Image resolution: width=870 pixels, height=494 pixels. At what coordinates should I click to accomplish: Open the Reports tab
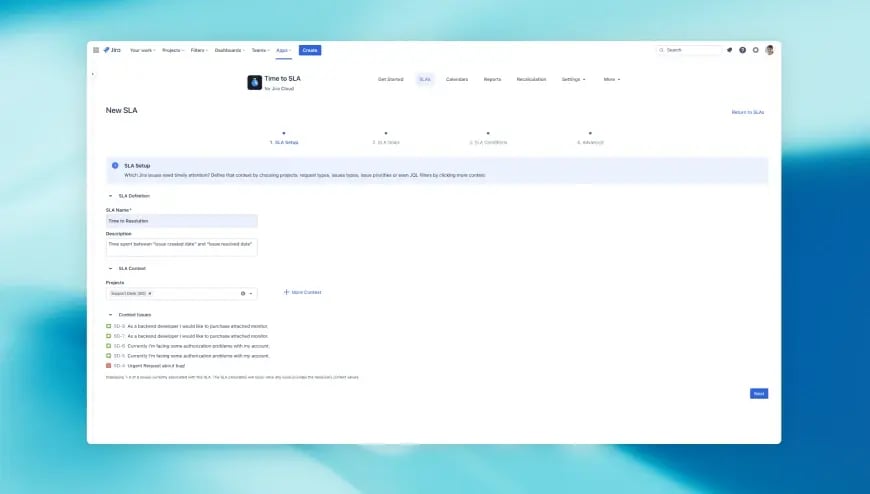pos(492,79)
